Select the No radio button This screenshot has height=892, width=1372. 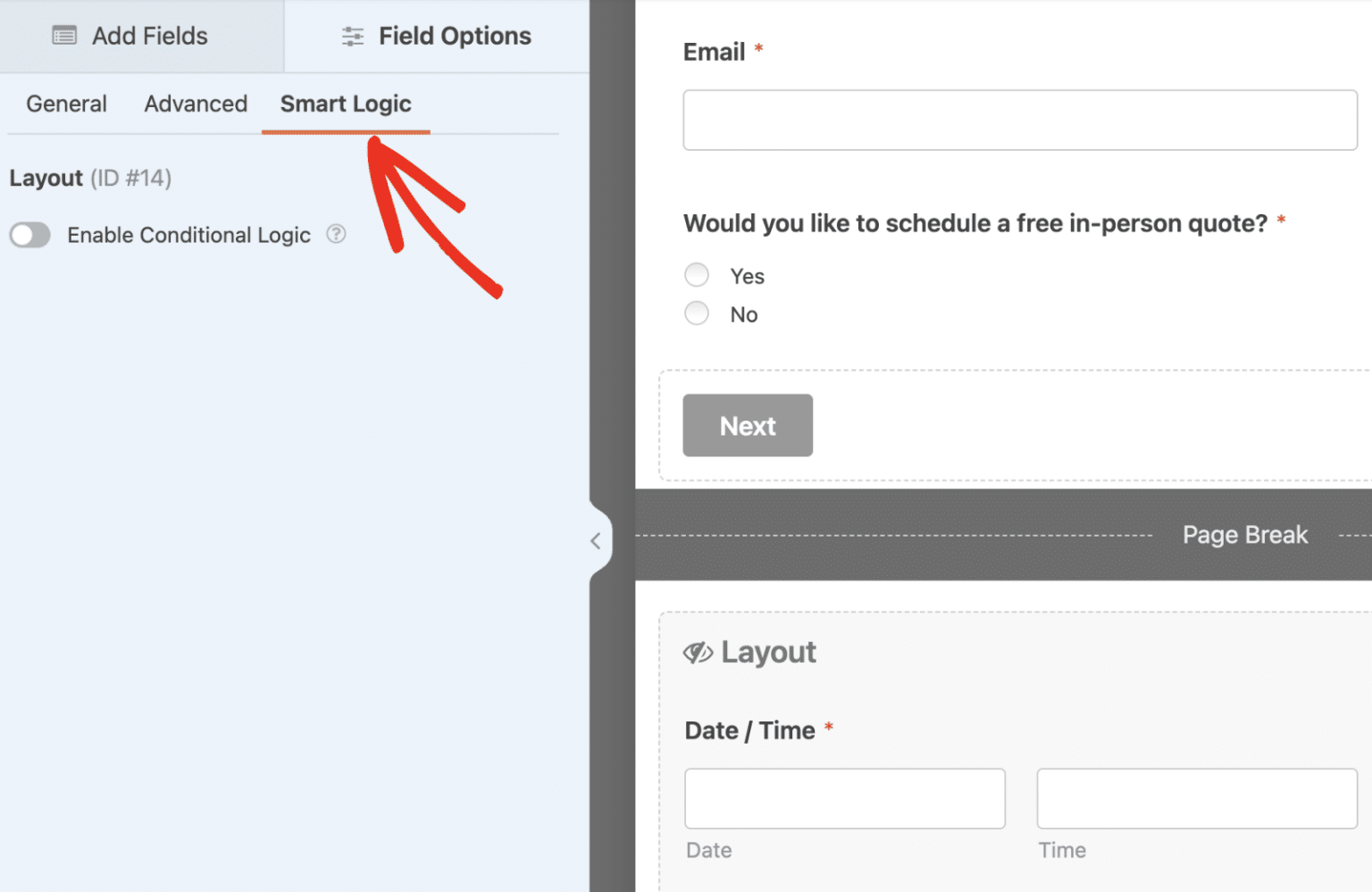(696, 313)
